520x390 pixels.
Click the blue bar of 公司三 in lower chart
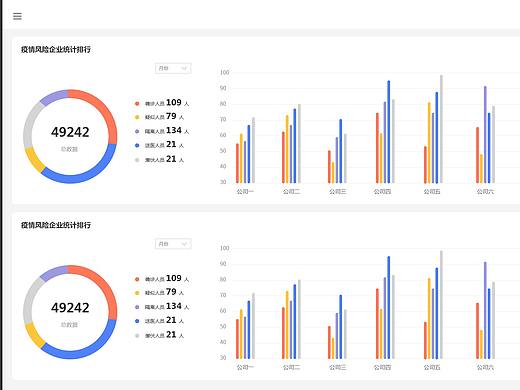click(x=341, y=327)
